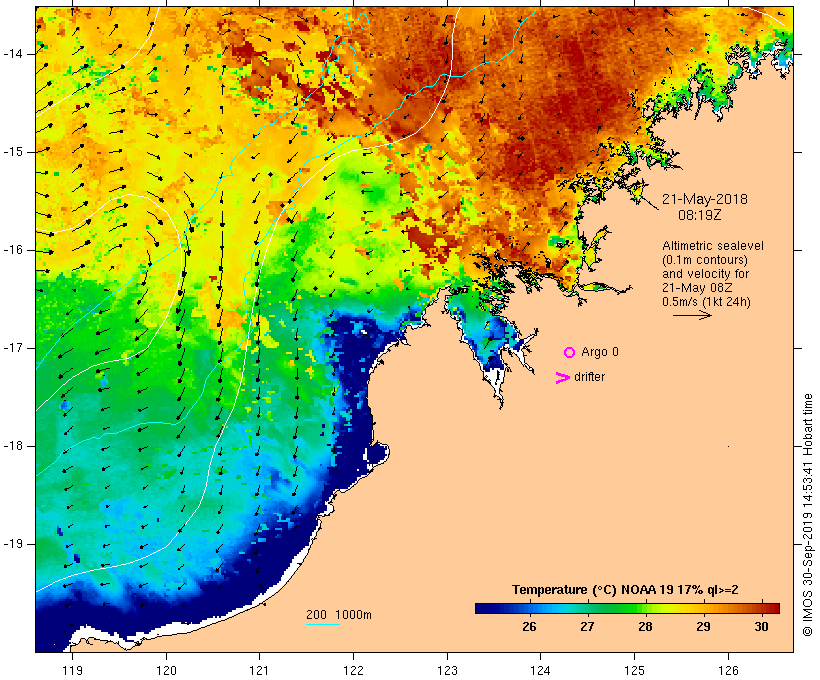Pick the dark red end of temperature colorbar
Image resolution: width=820 pixels, height=680 pixels.
point(772,608)
